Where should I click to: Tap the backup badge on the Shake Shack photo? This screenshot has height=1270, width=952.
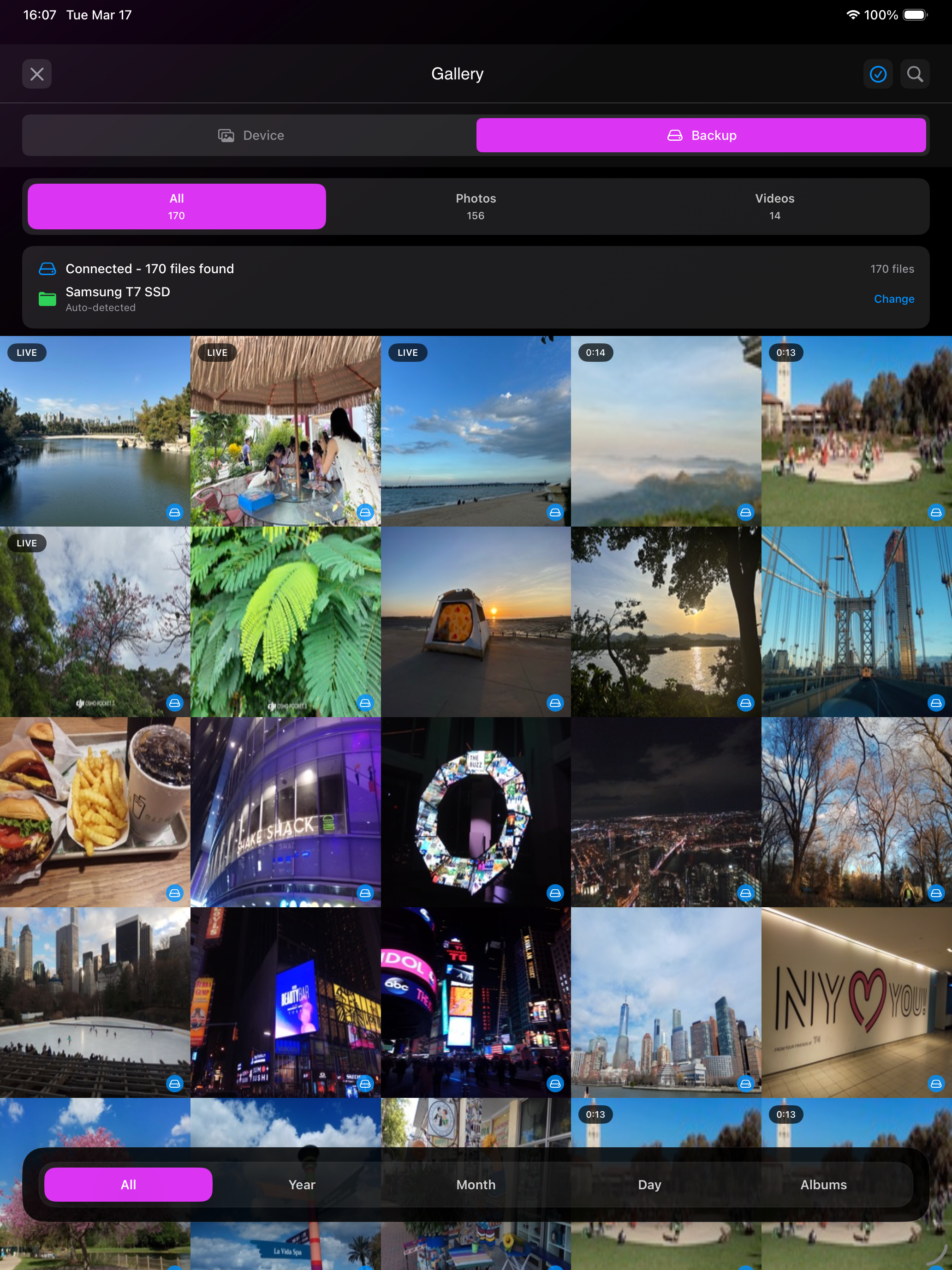tap(365, 893)
